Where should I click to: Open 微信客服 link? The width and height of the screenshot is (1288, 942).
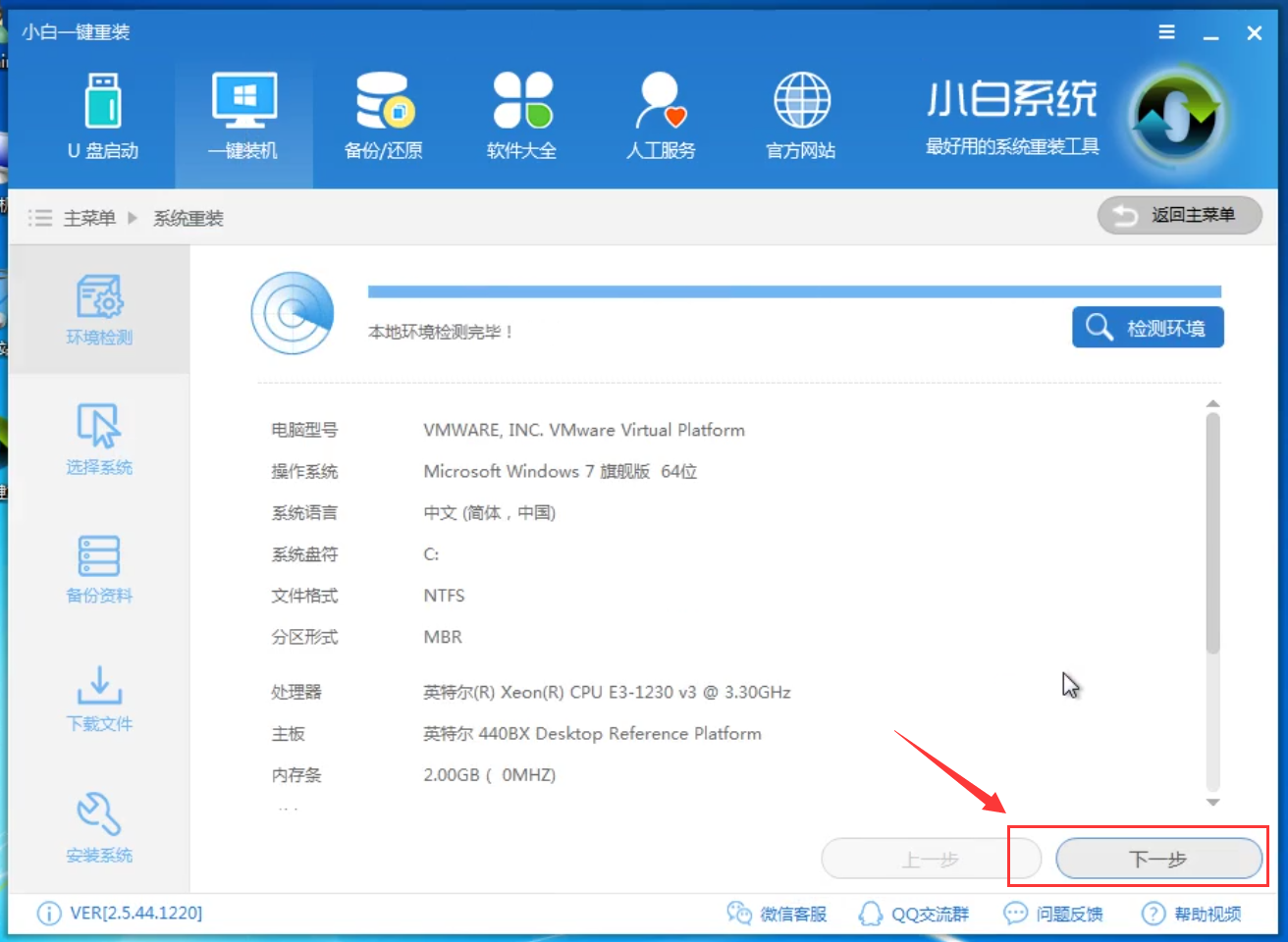click(x=777, y=914)
